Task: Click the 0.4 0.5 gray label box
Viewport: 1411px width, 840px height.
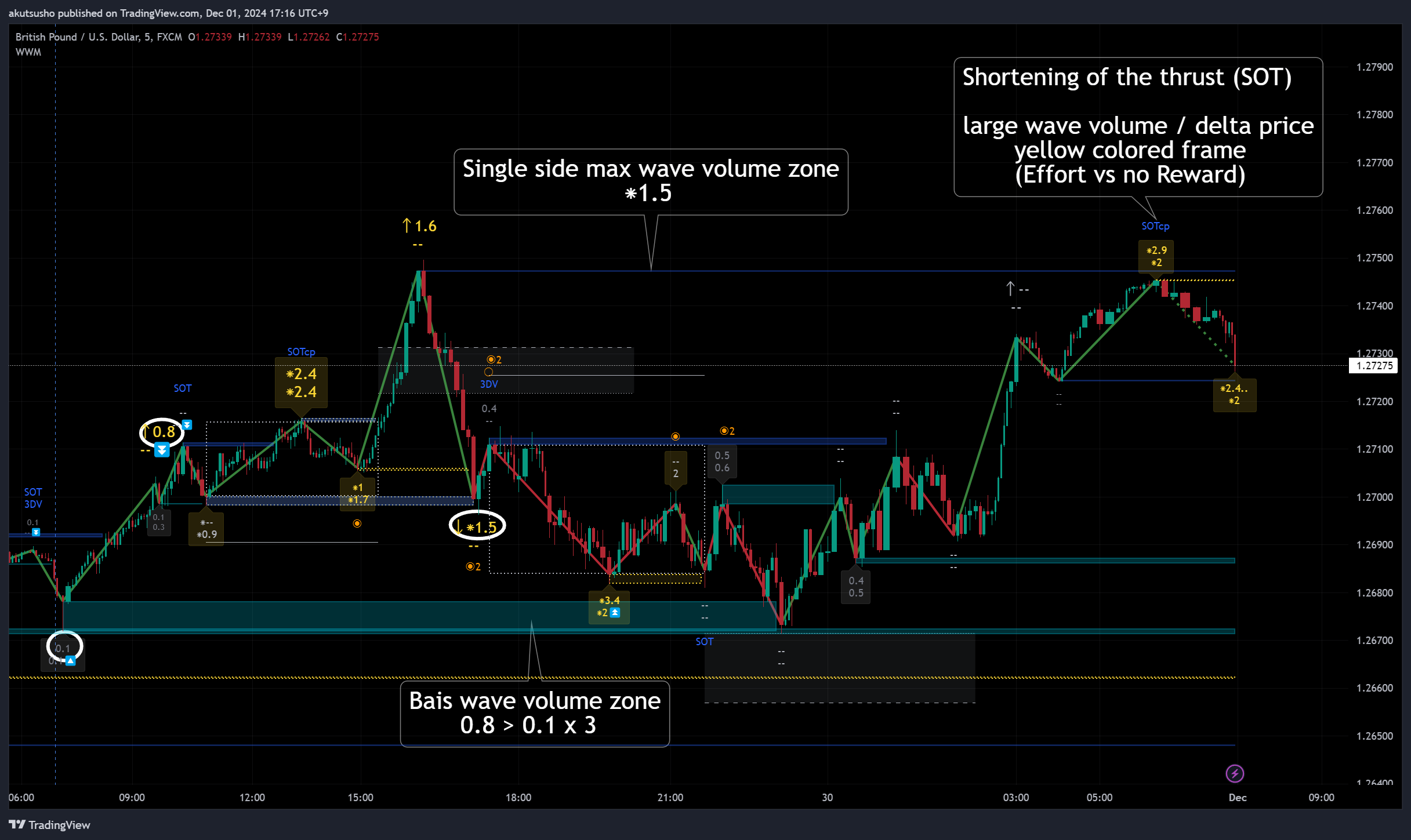Action: click(856, 587)
